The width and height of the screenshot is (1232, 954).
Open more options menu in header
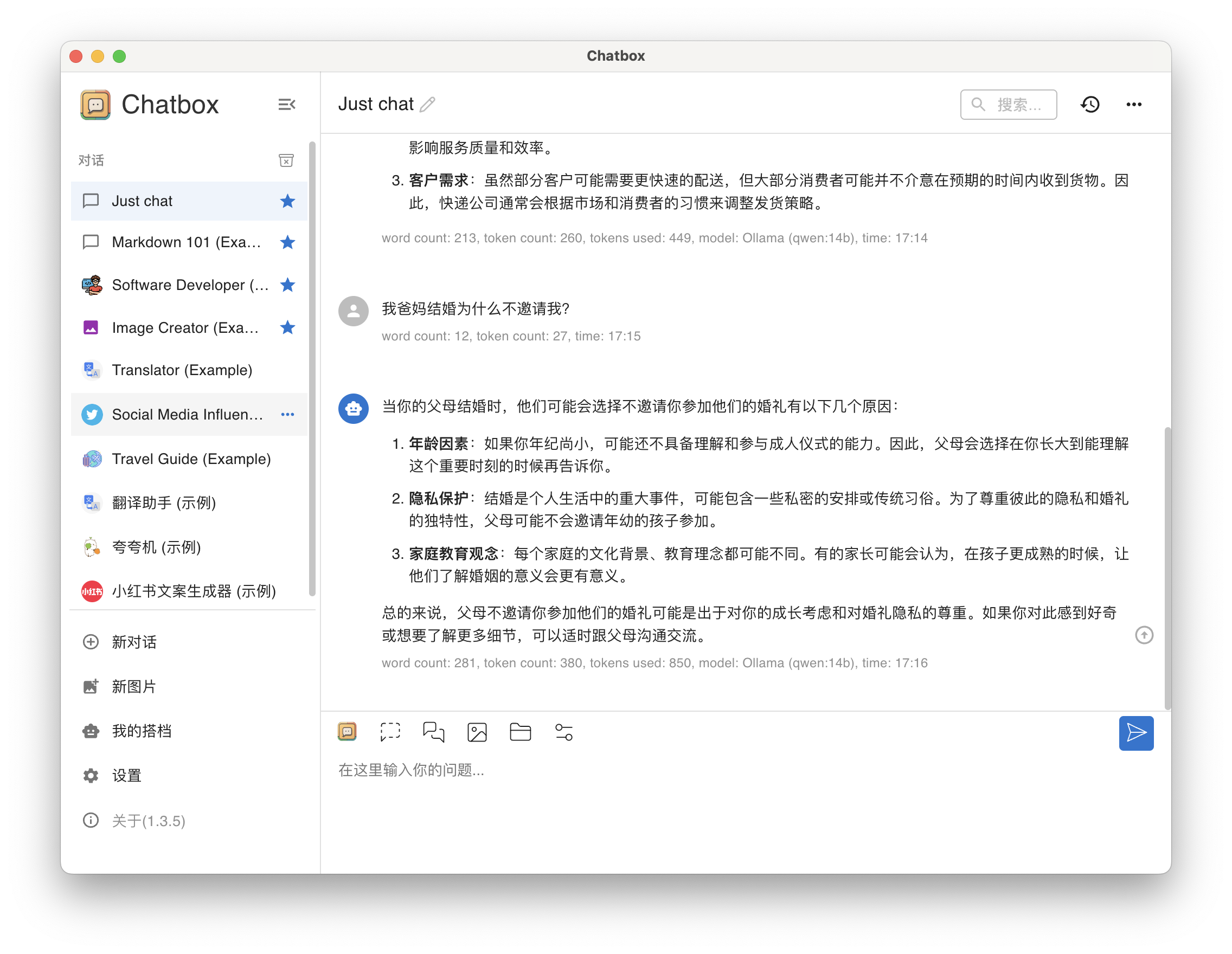pos(1134,104)
